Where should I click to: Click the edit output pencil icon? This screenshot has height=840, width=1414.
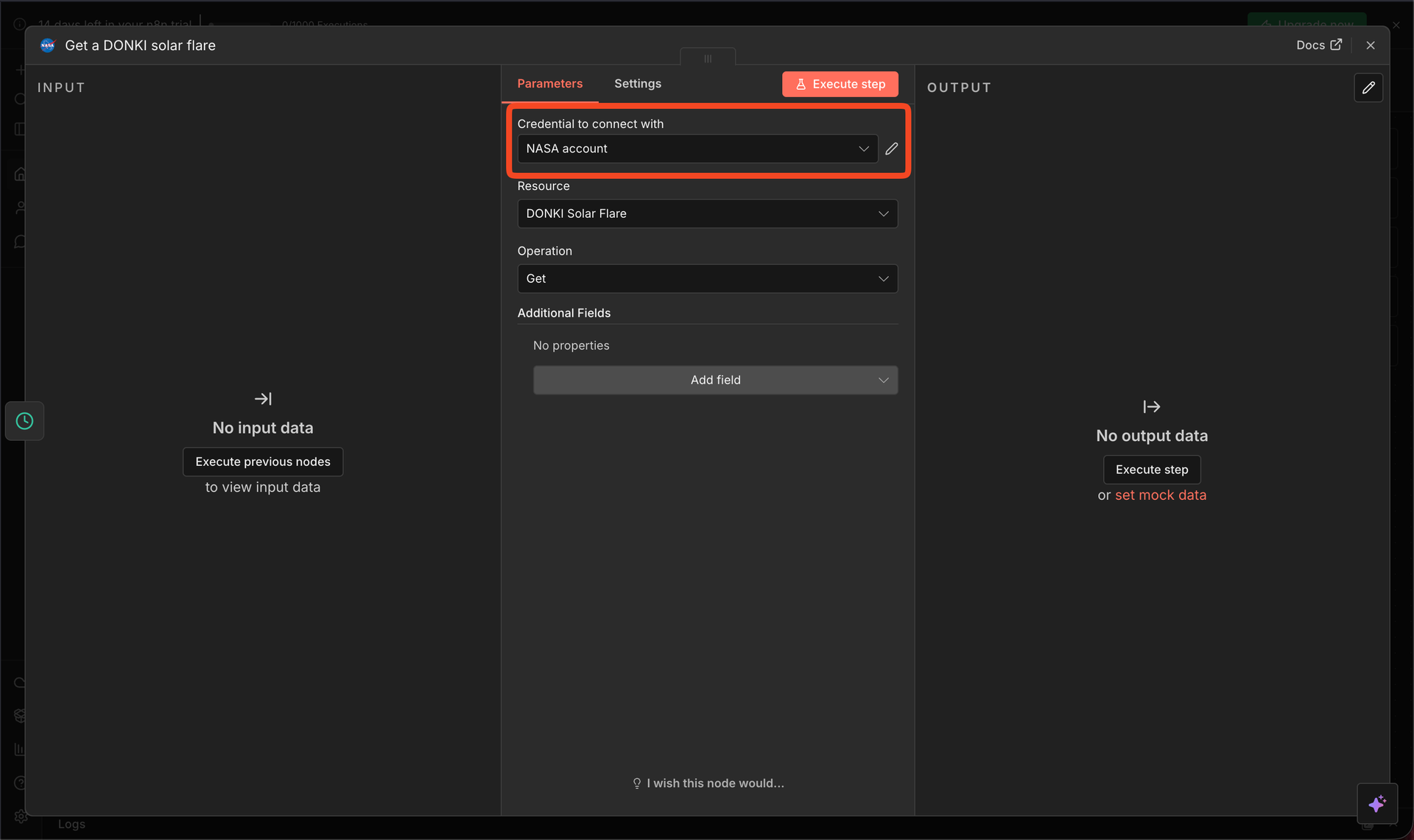[1368, 88]
